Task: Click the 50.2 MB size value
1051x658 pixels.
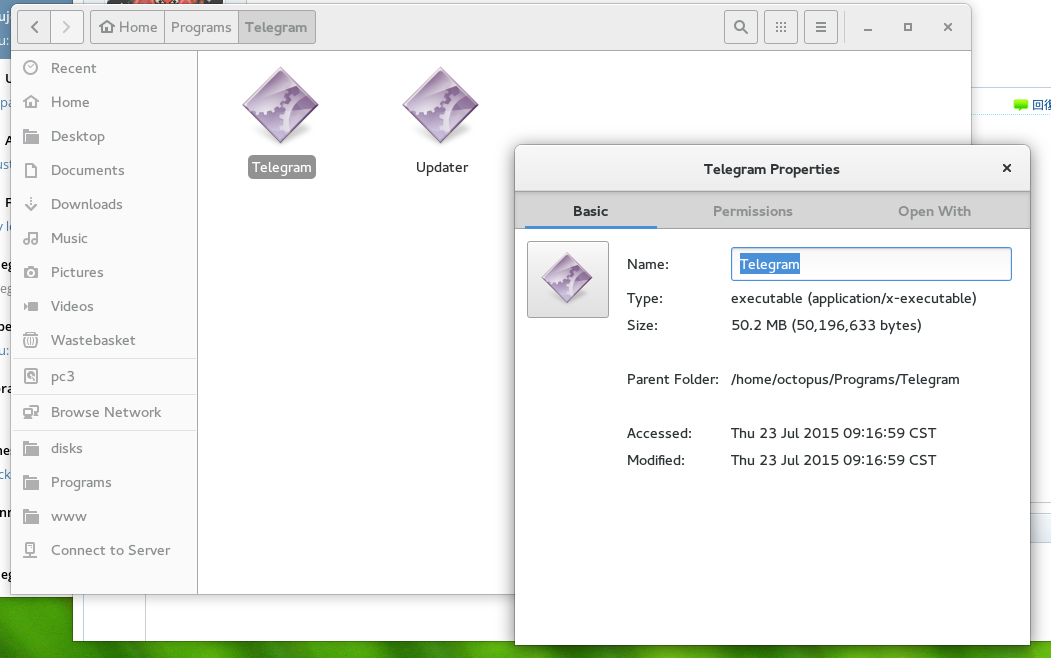Action: pos(826,326)
